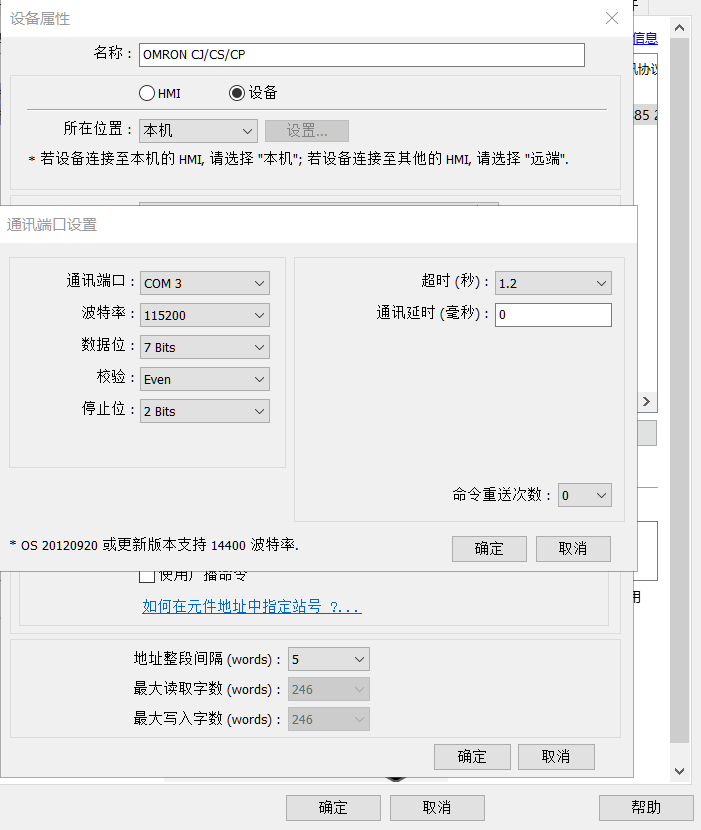Click the scroll-down arrow on right scrollbar
This screenshot has width=701, height=830.
[680, 771]
